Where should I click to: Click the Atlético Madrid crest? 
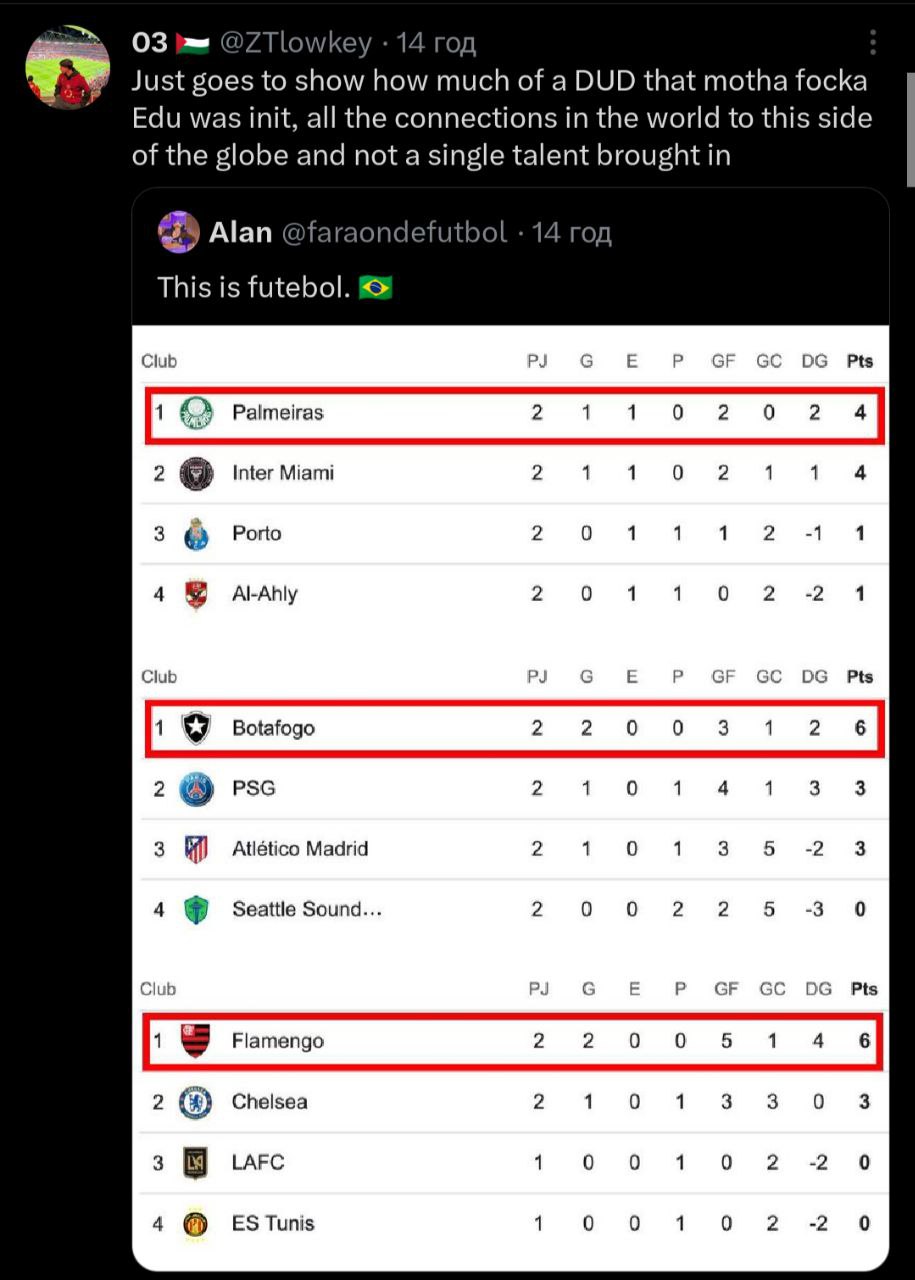pyautogui.click(x=196, y=849)
